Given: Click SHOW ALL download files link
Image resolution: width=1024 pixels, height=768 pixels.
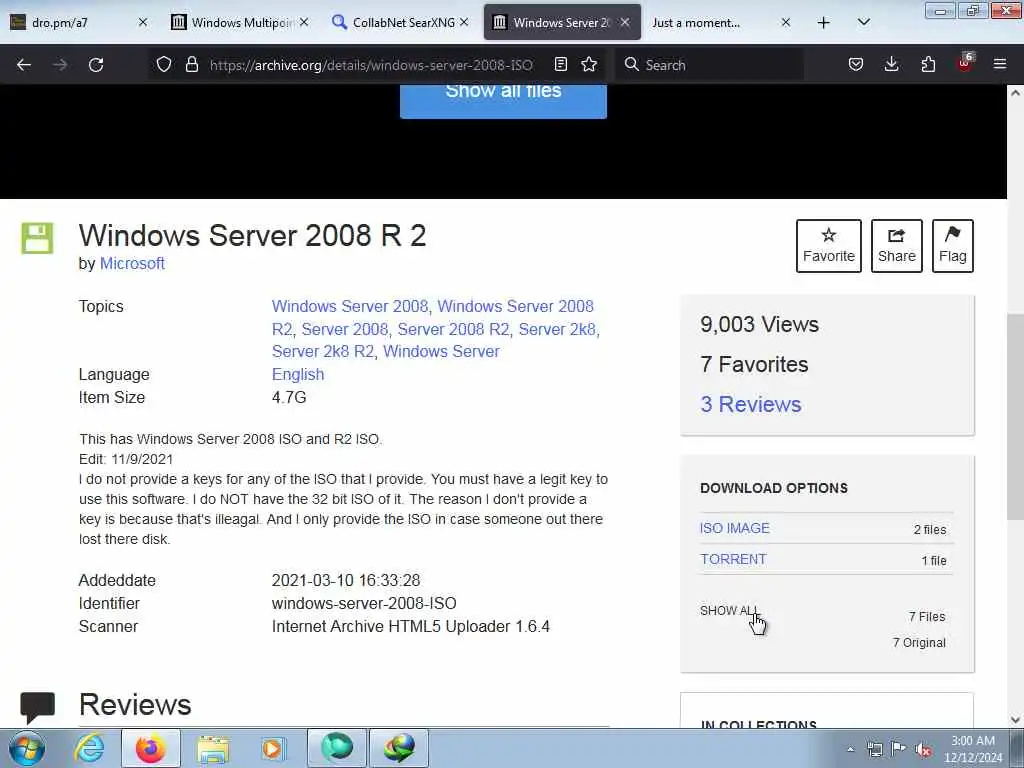Looking at the screenshot, I should click(728, 611).
